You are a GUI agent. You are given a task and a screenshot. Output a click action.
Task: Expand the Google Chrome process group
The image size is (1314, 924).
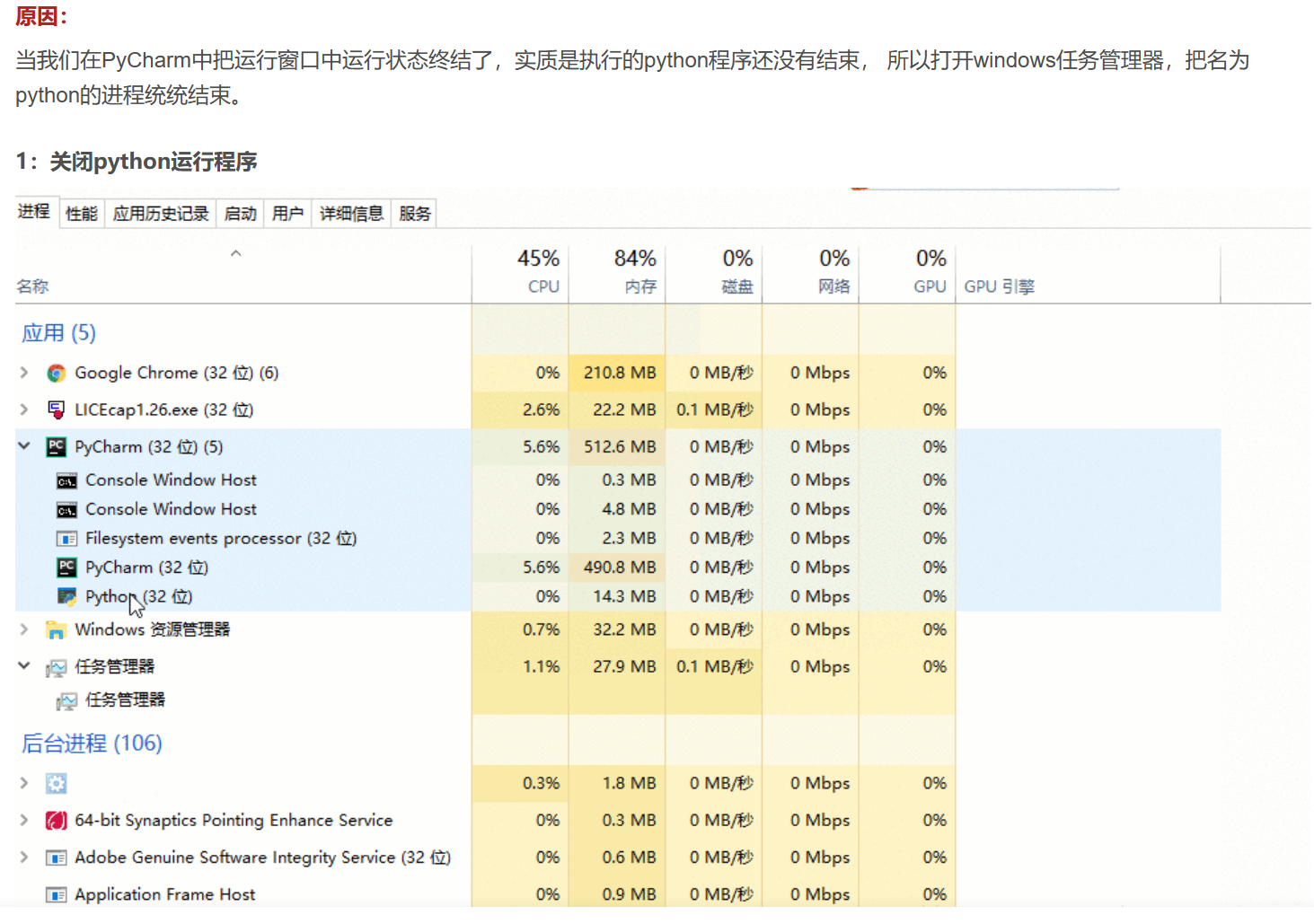pos(24,373)
